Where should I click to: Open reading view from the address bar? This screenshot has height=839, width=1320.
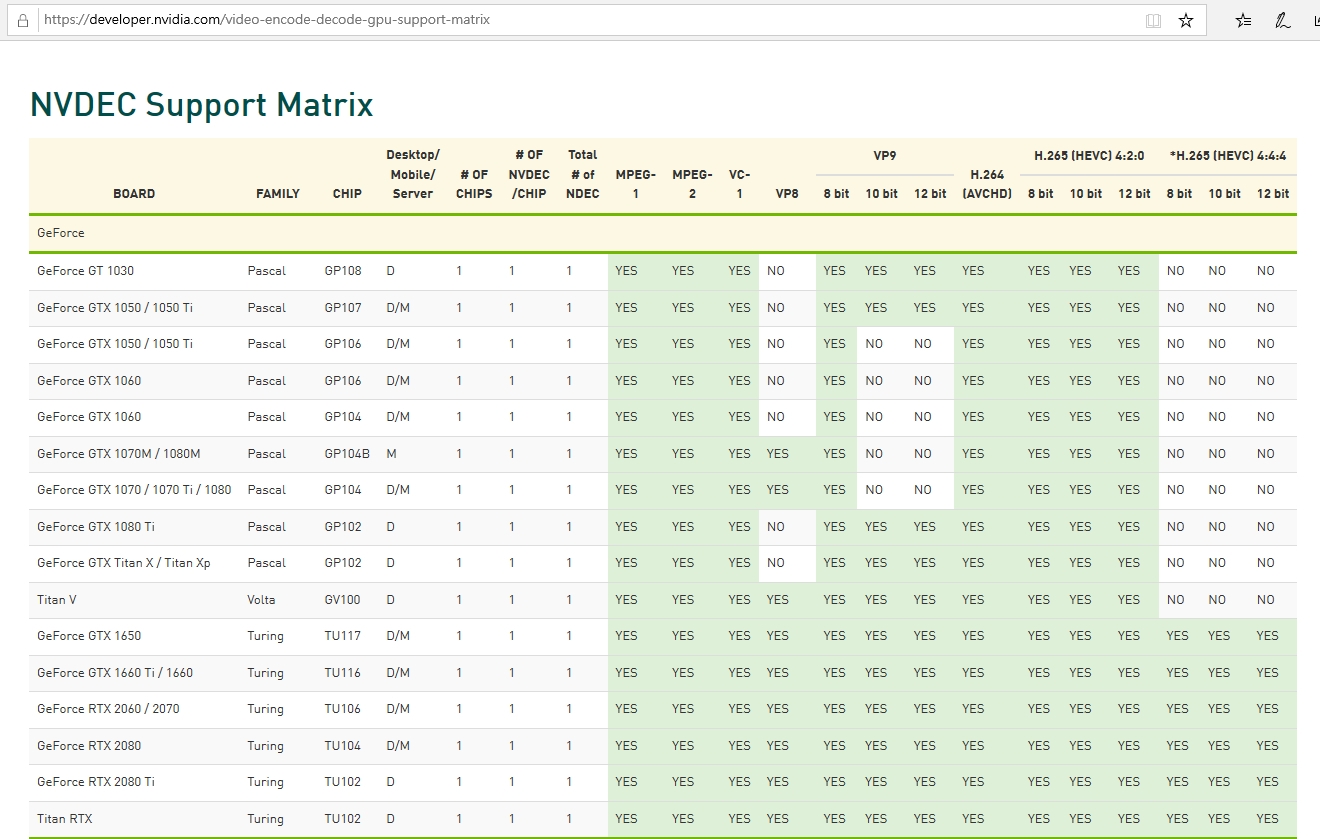1153,20
